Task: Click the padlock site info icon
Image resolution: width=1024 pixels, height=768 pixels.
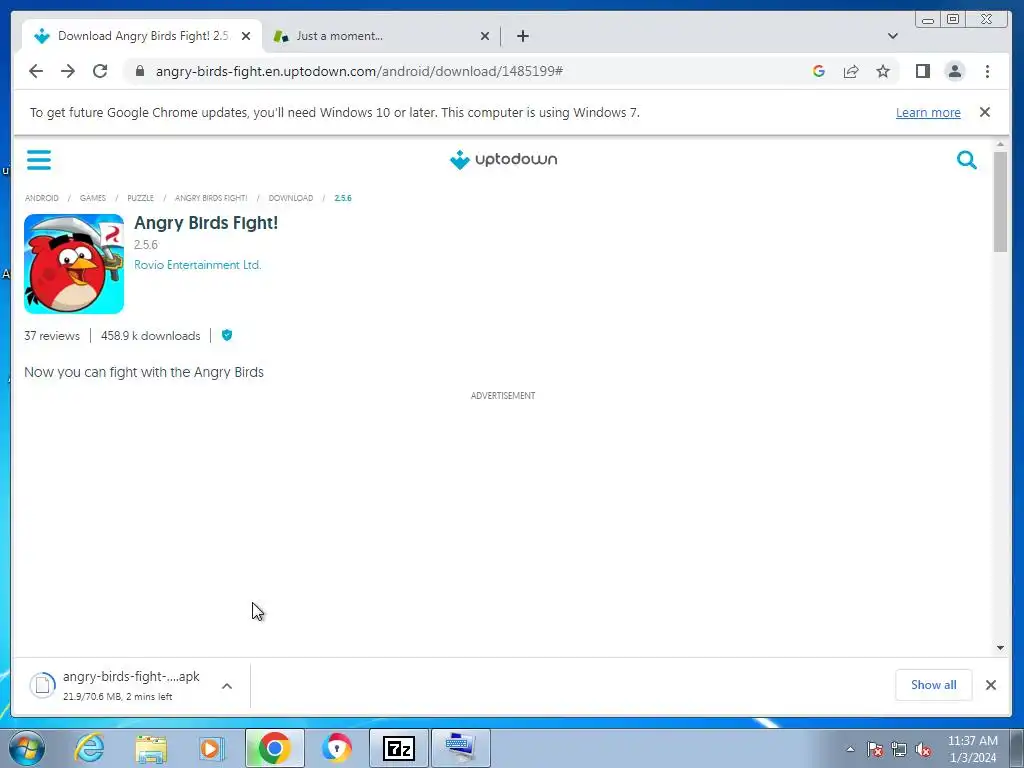Action: pos(139,71)
